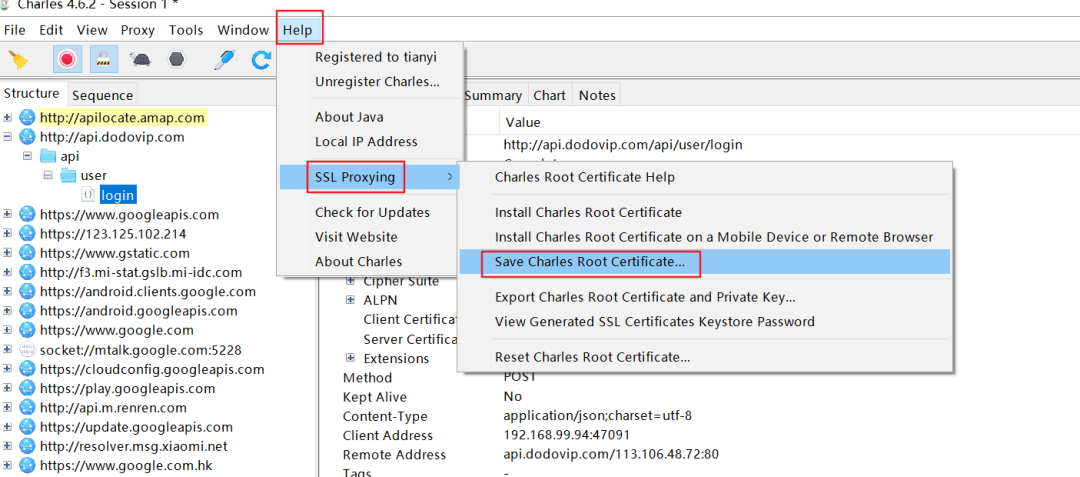Collapse the api.dodovip.com host node
The image size is (1080, 477).
[x=8, y=137]
